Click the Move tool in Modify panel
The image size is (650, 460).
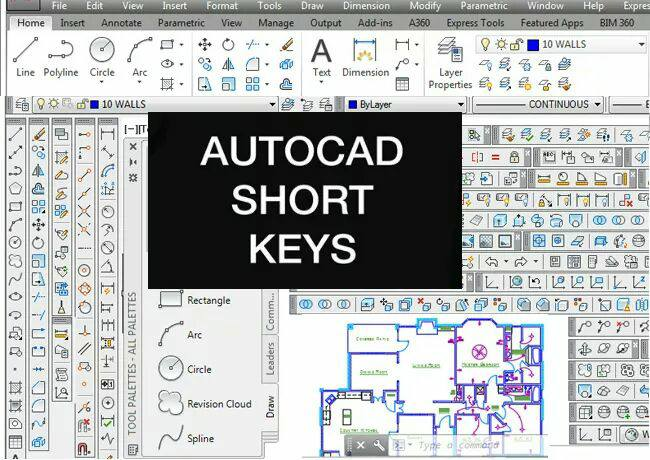coord(205,44)
